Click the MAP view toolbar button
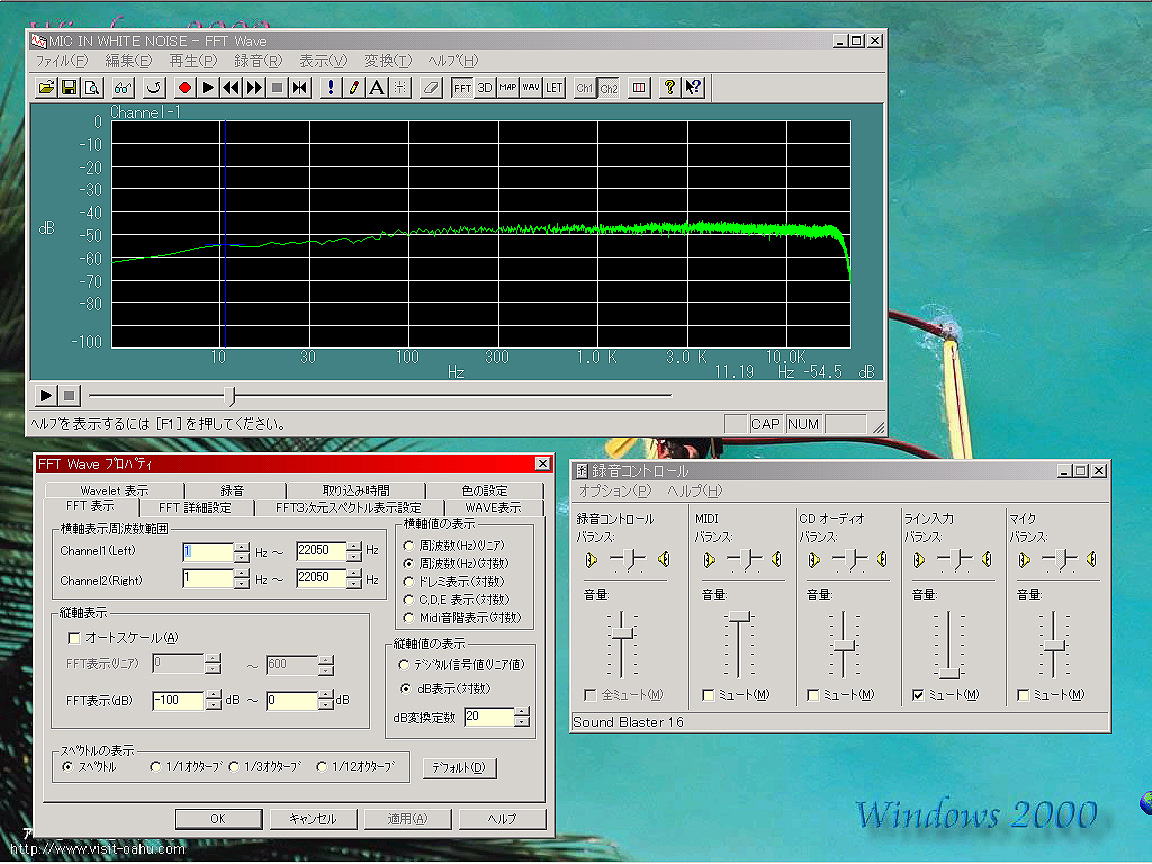This screenshot has height=864, width=1152. click(508, 88)
